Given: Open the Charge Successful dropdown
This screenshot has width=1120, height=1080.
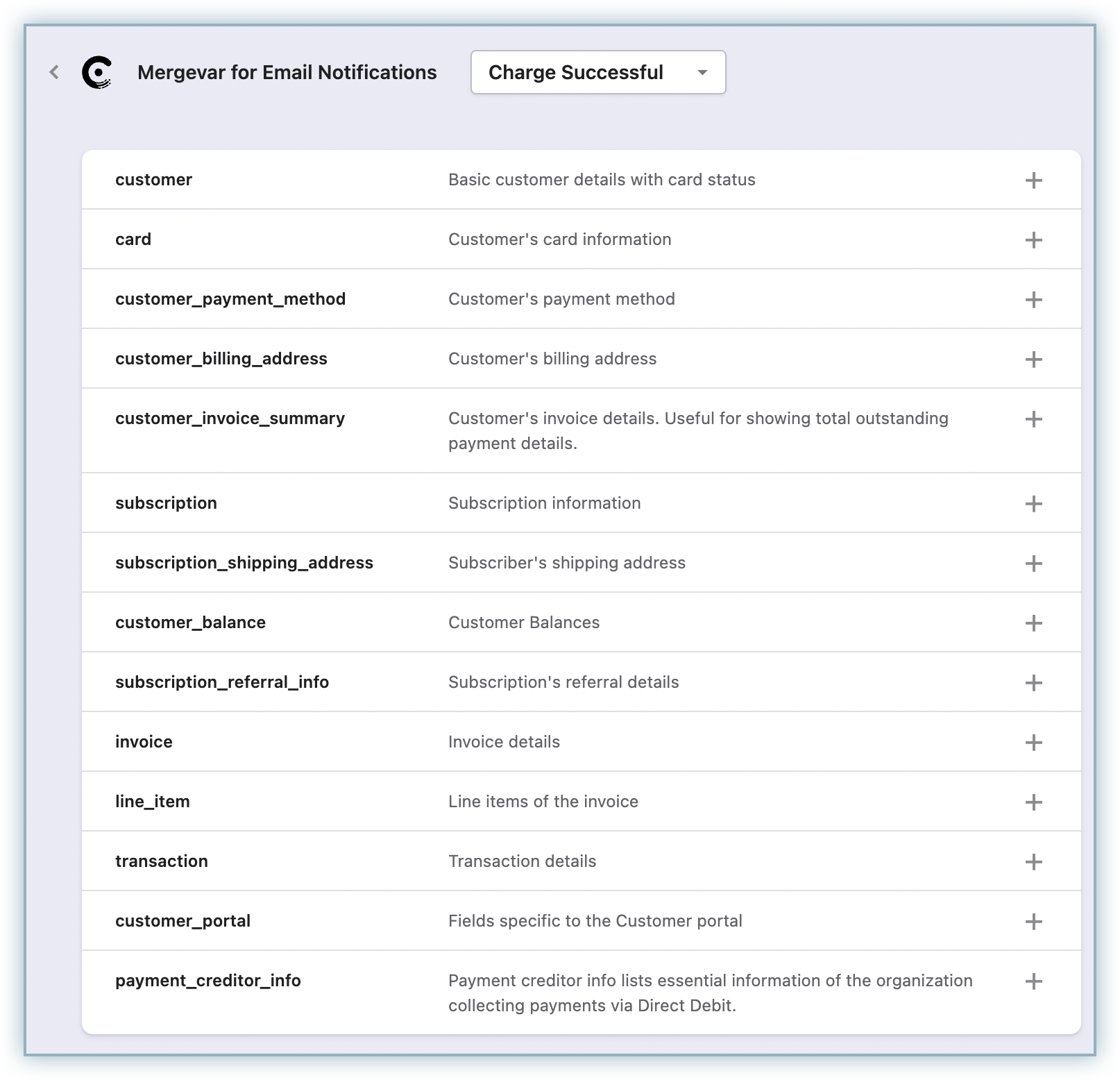Looking at the screenshot, I should coord(597,72).
